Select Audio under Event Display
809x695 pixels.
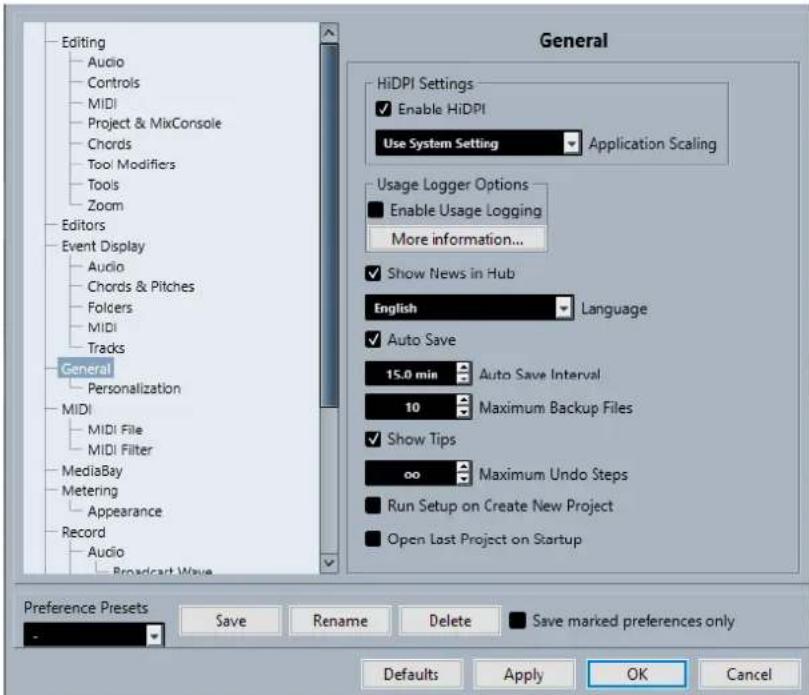(106, 267)
